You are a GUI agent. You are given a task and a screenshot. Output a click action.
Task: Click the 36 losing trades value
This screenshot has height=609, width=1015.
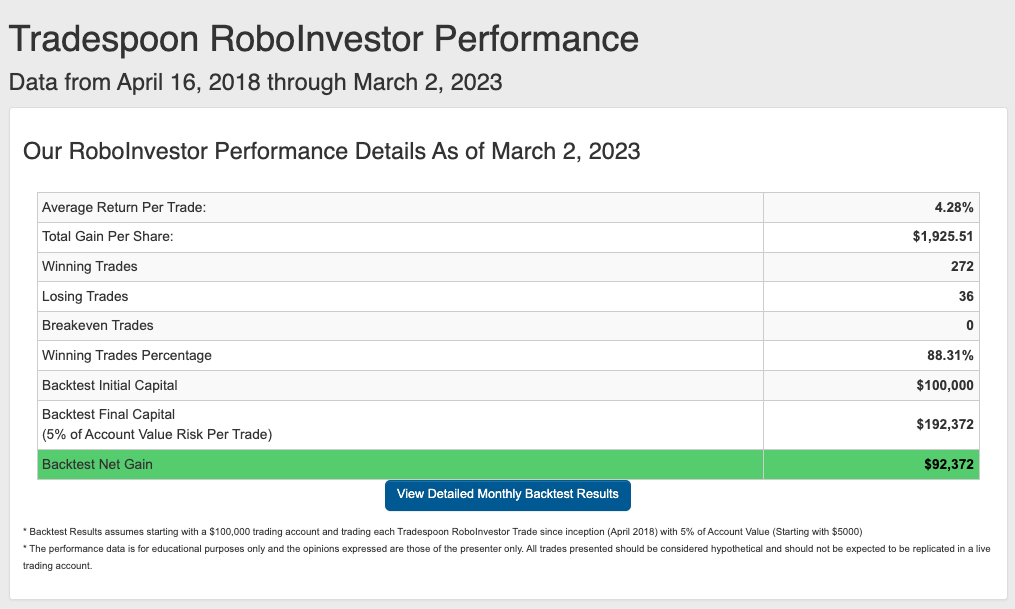(966, 296)
